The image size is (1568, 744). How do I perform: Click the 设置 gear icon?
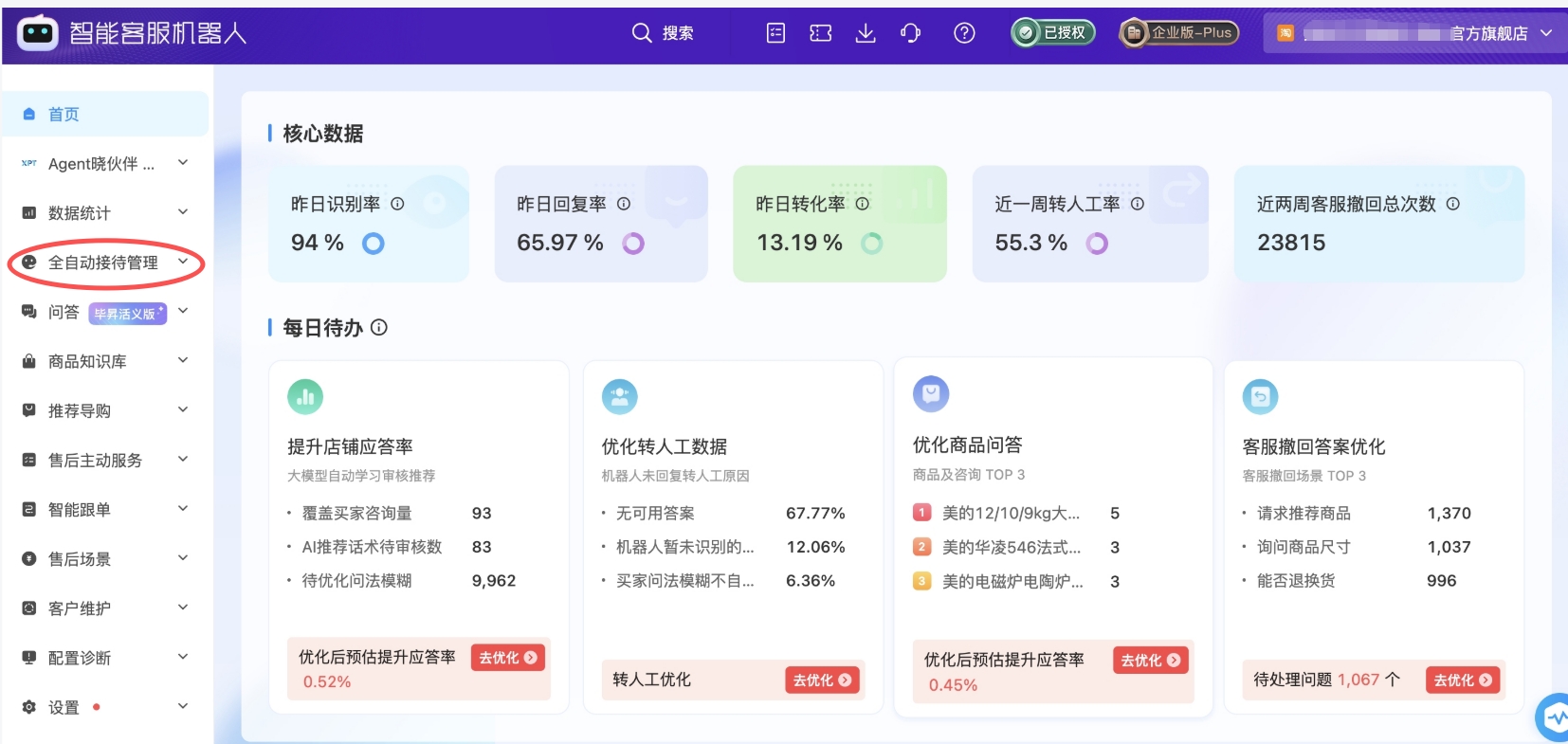(x=29, y=707)
